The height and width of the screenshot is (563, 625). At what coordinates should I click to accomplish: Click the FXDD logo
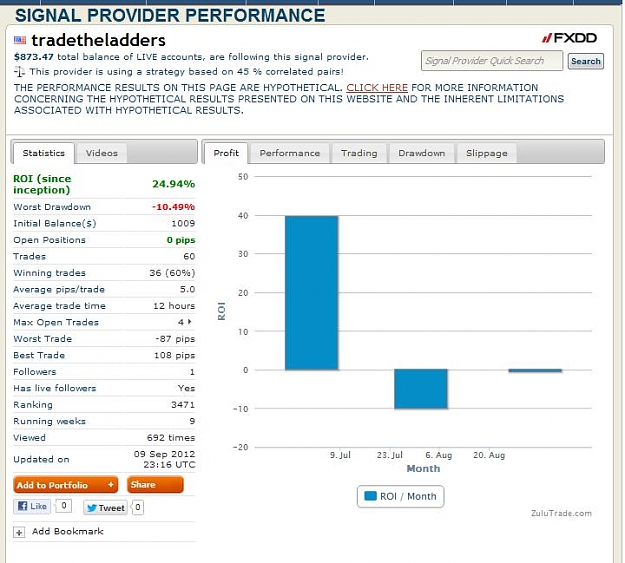[x=569, y=38]
